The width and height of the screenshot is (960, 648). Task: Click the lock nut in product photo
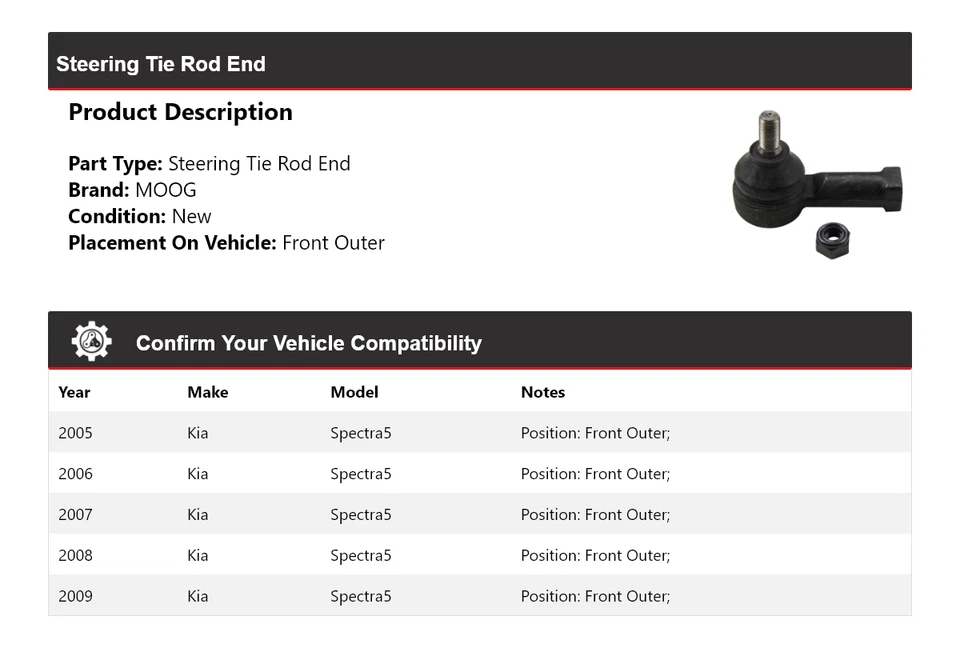click(x=832, y=240)
